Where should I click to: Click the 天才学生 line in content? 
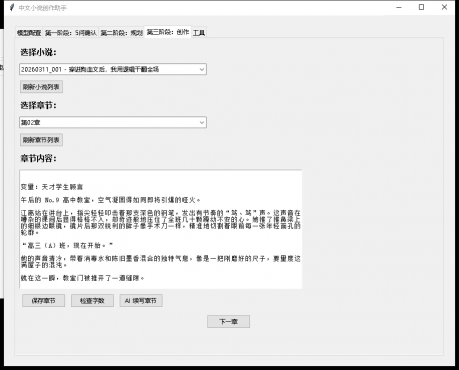coord(52,187)
